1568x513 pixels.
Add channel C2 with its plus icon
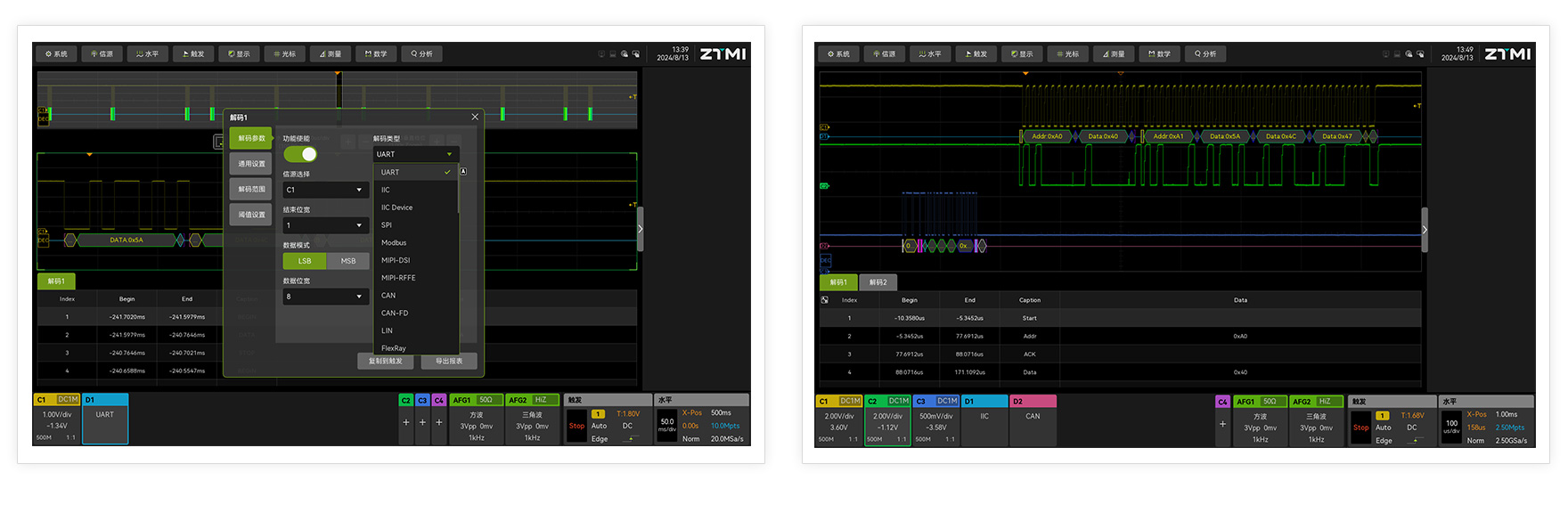406,422
